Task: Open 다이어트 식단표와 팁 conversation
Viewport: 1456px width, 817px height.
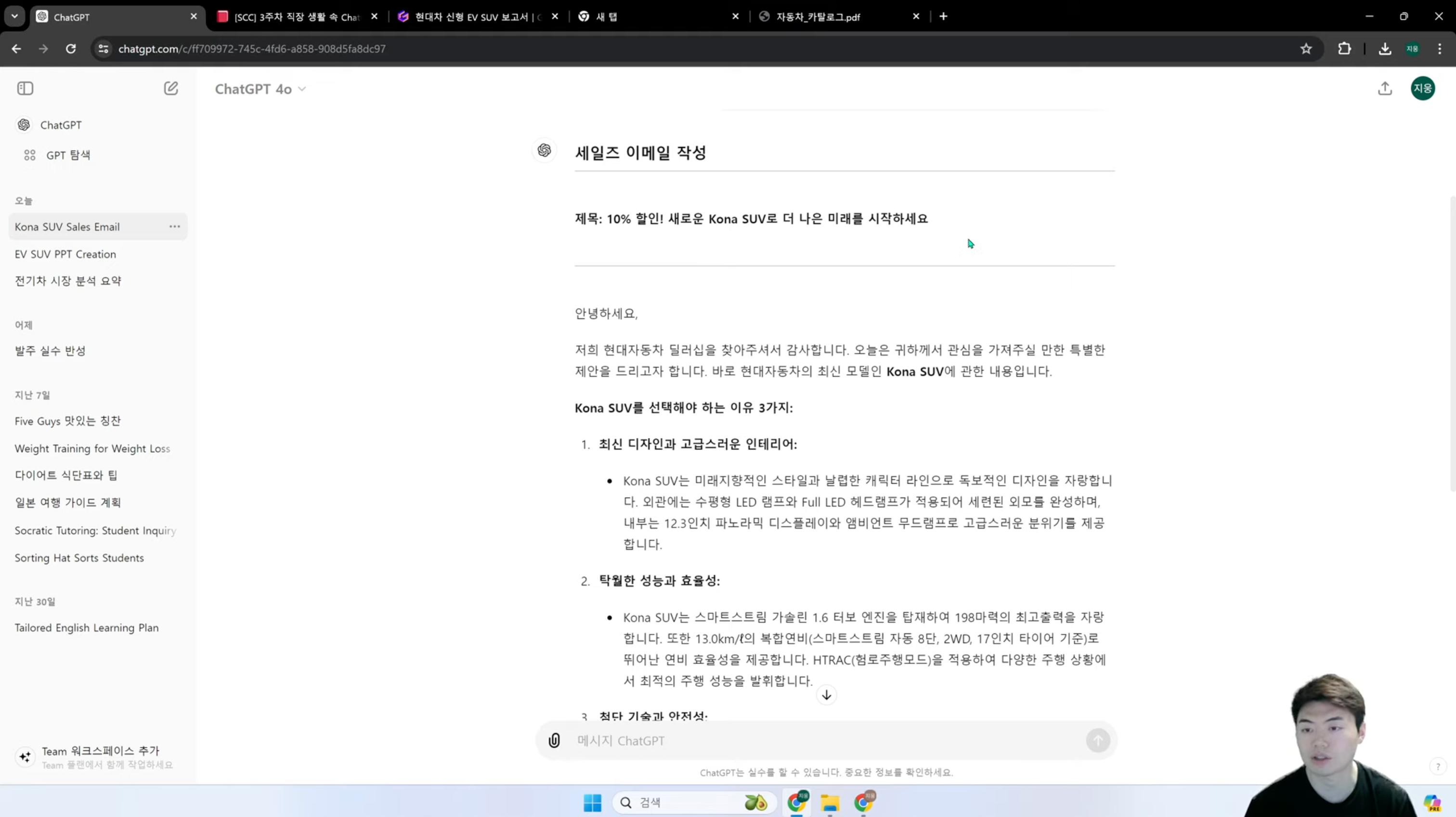Action: [x=66, y=475]
